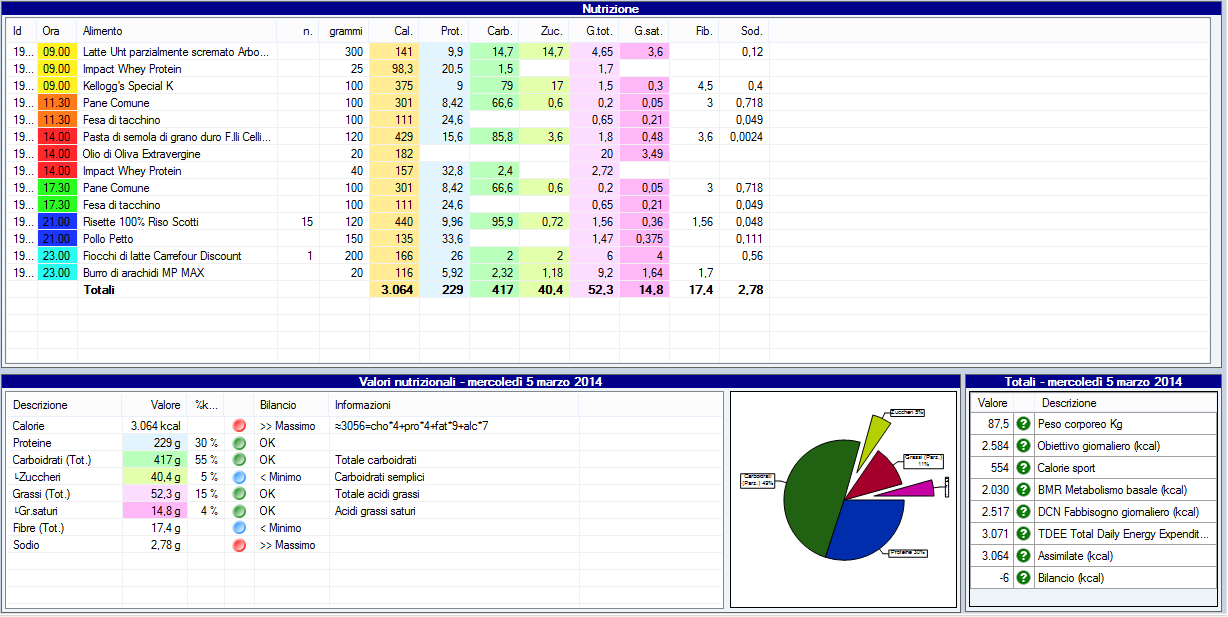Image resolution: width=1228 pixels, height=617 pixels.
Task: Click the red status indicator for Calorie
Action: point(239,426)
